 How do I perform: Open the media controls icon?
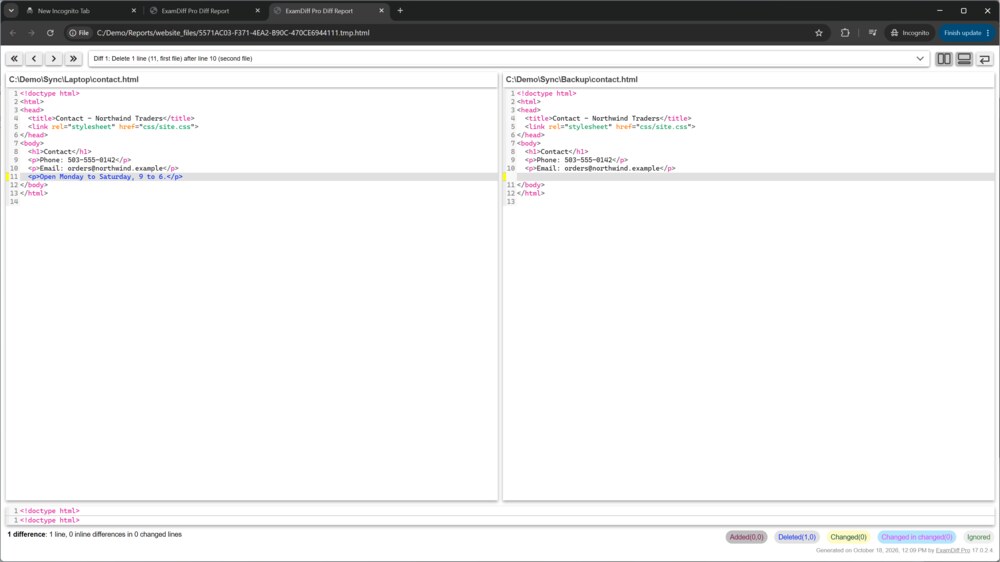tap(872, 33)
